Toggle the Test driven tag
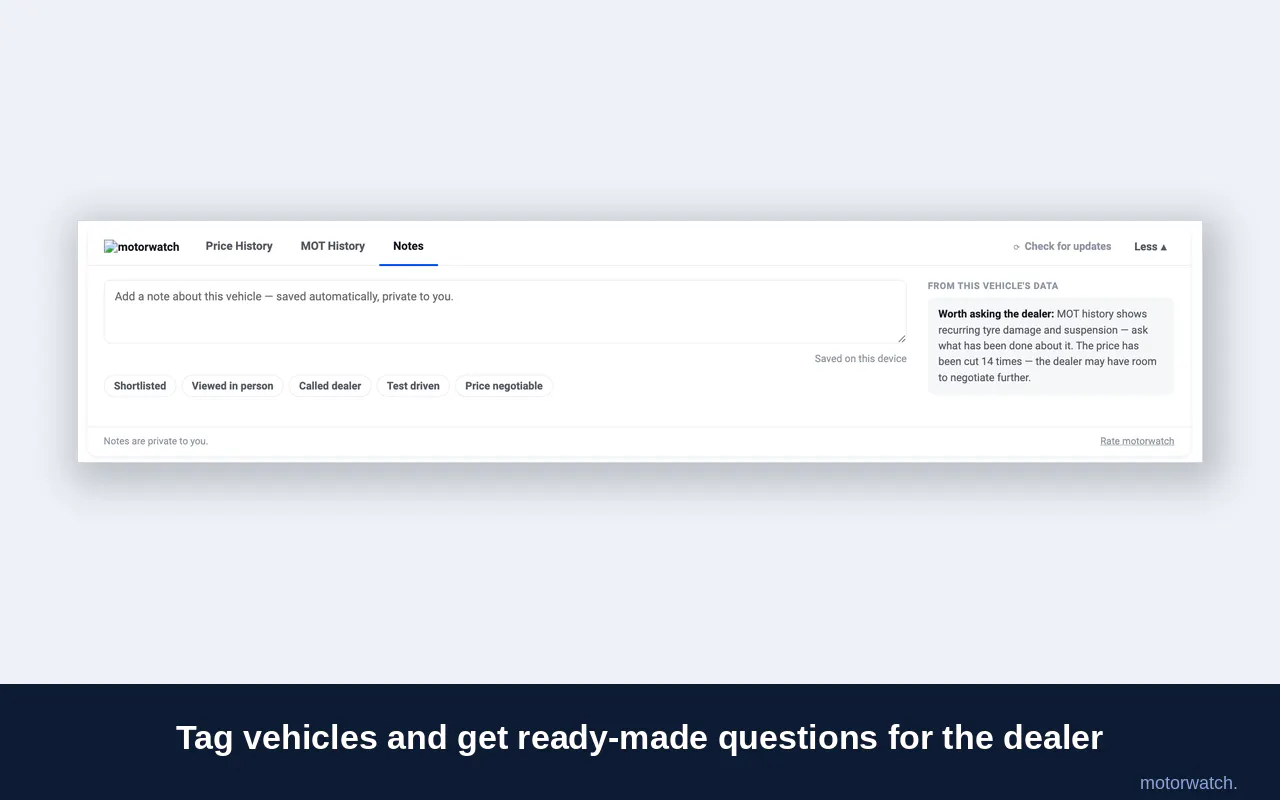The width and height of the screenshot is (1280, 800). (413, 386)
